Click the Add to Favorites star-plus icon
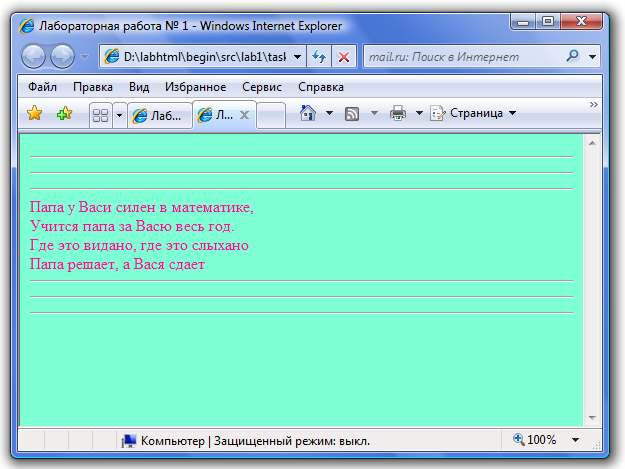 [x=64, y=114]
